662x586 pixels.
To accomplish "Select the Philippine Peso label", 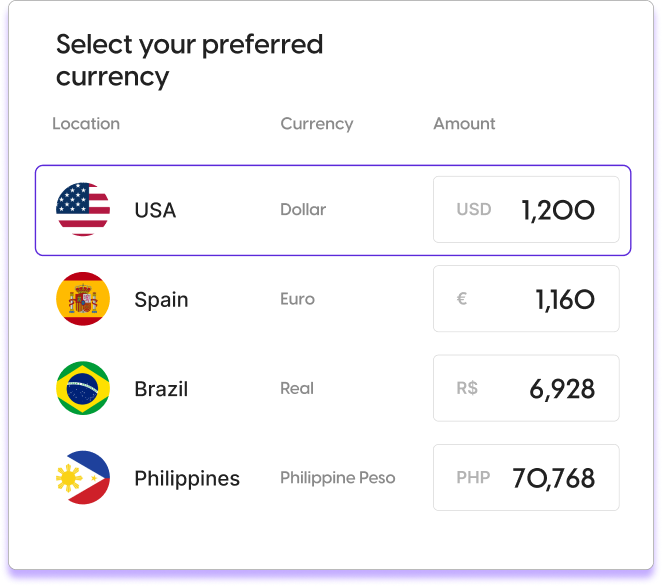I will tap(338, 478).
